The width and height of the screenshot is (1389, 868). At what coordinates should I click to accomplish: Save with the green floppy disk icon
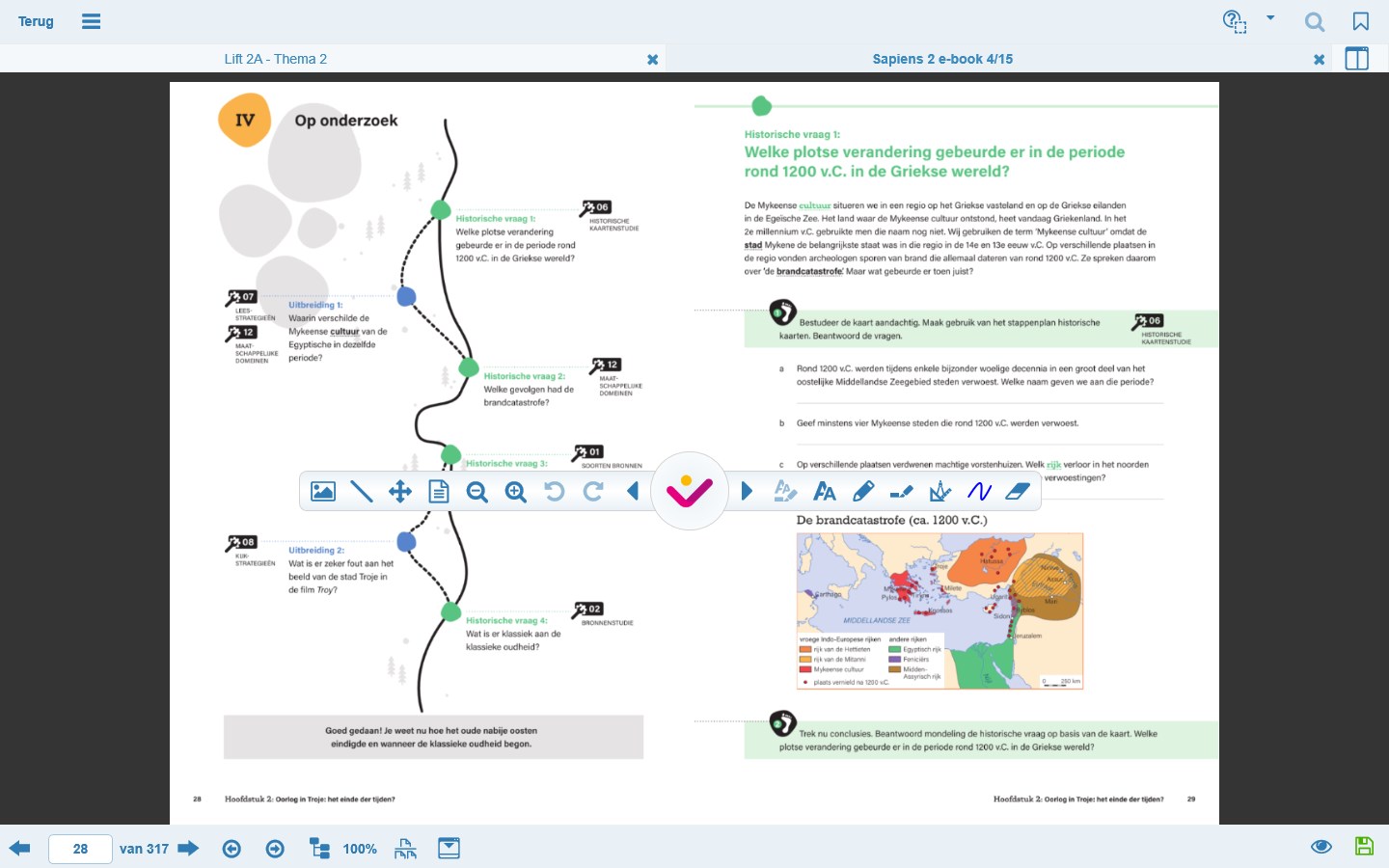[1364, 847]
